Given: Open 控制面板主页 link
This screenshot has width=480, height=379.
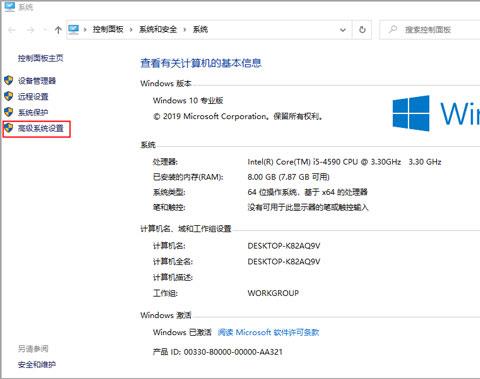Looking at the screenshot, I should pyautogui.click(x=41, y=58).
